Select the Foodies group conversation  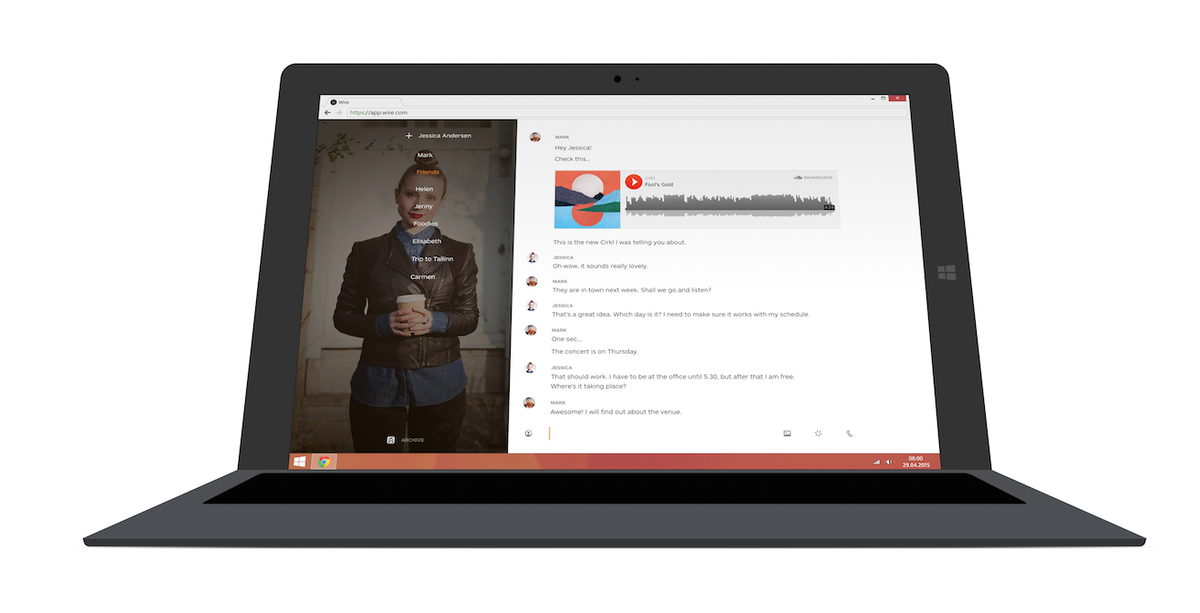(x=426, y=223)
